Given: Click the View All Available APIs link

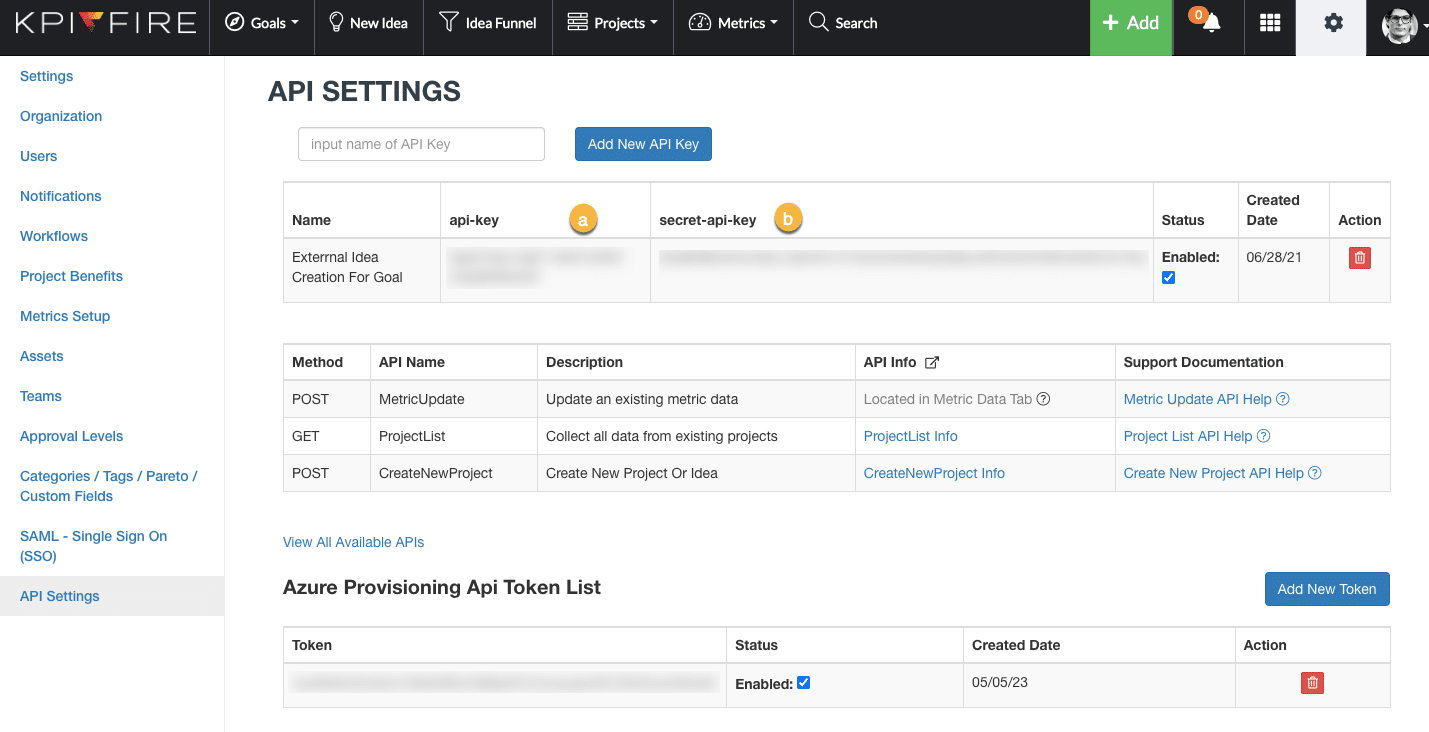Looking at the screenshot, I should click(353, 542).
